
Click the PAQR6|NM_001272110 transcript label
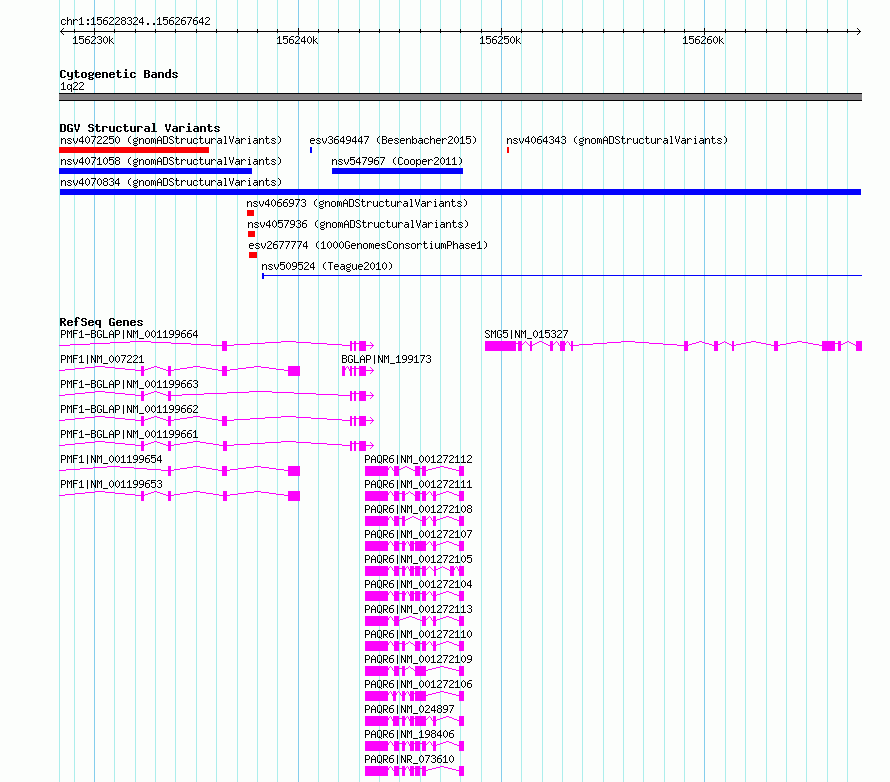click(418, 634)
